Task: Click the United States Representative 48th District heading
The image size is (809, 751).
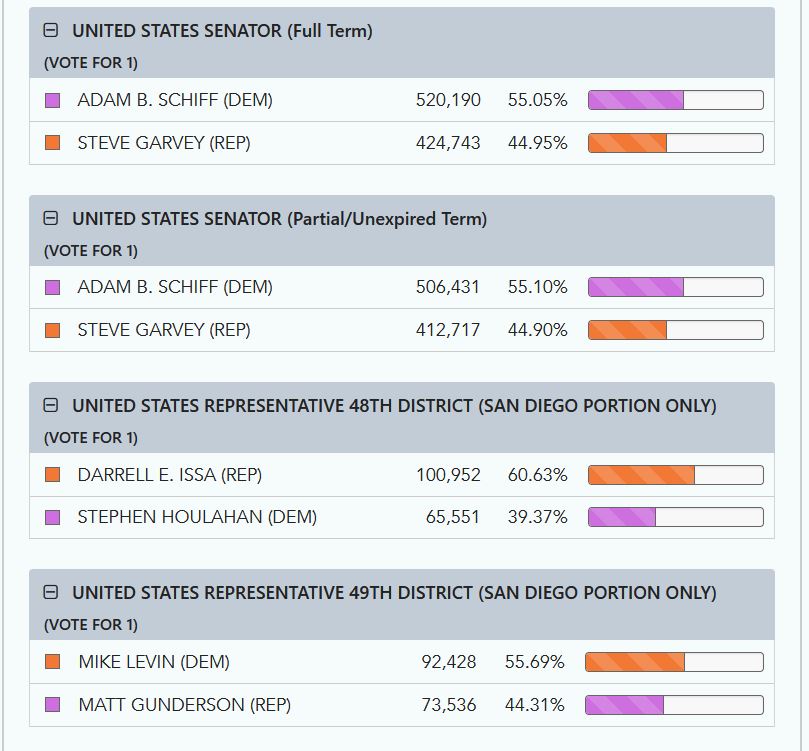Action: pyautogui.click(x=394, y=406)
